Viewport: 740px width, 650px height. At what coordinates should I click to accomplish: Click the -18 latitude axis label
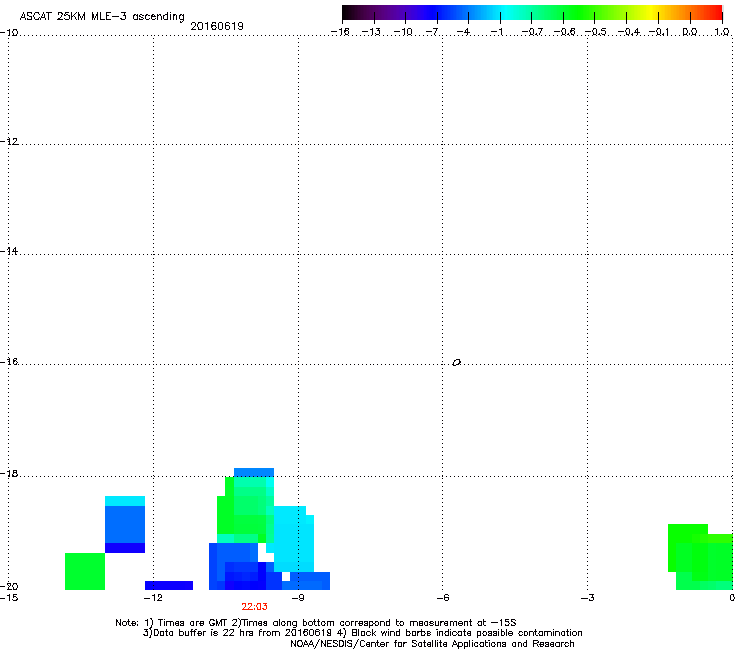pyautogui.click(x=9, y=473)
